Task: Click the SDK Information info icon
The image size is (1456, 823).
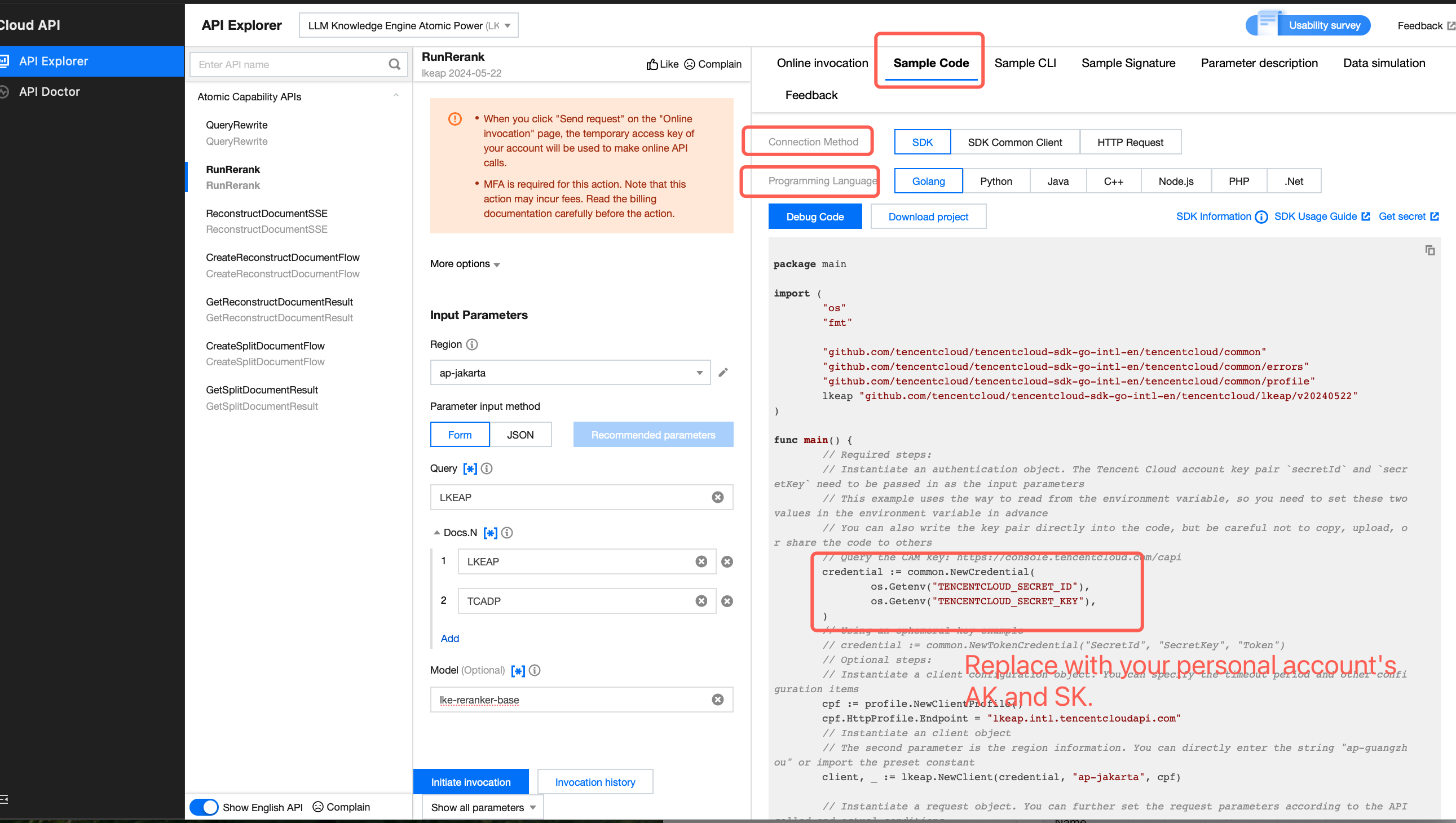Action: 1261,217
